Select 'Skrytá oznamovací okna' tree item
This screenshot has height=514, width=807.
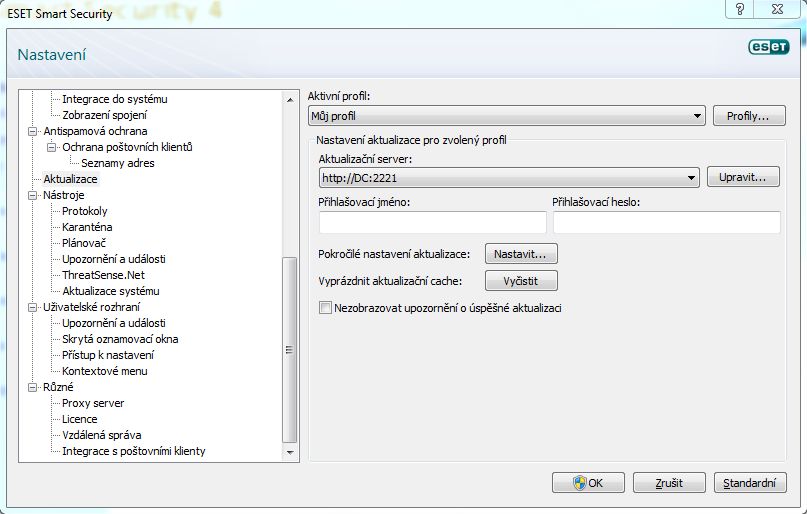120,339
